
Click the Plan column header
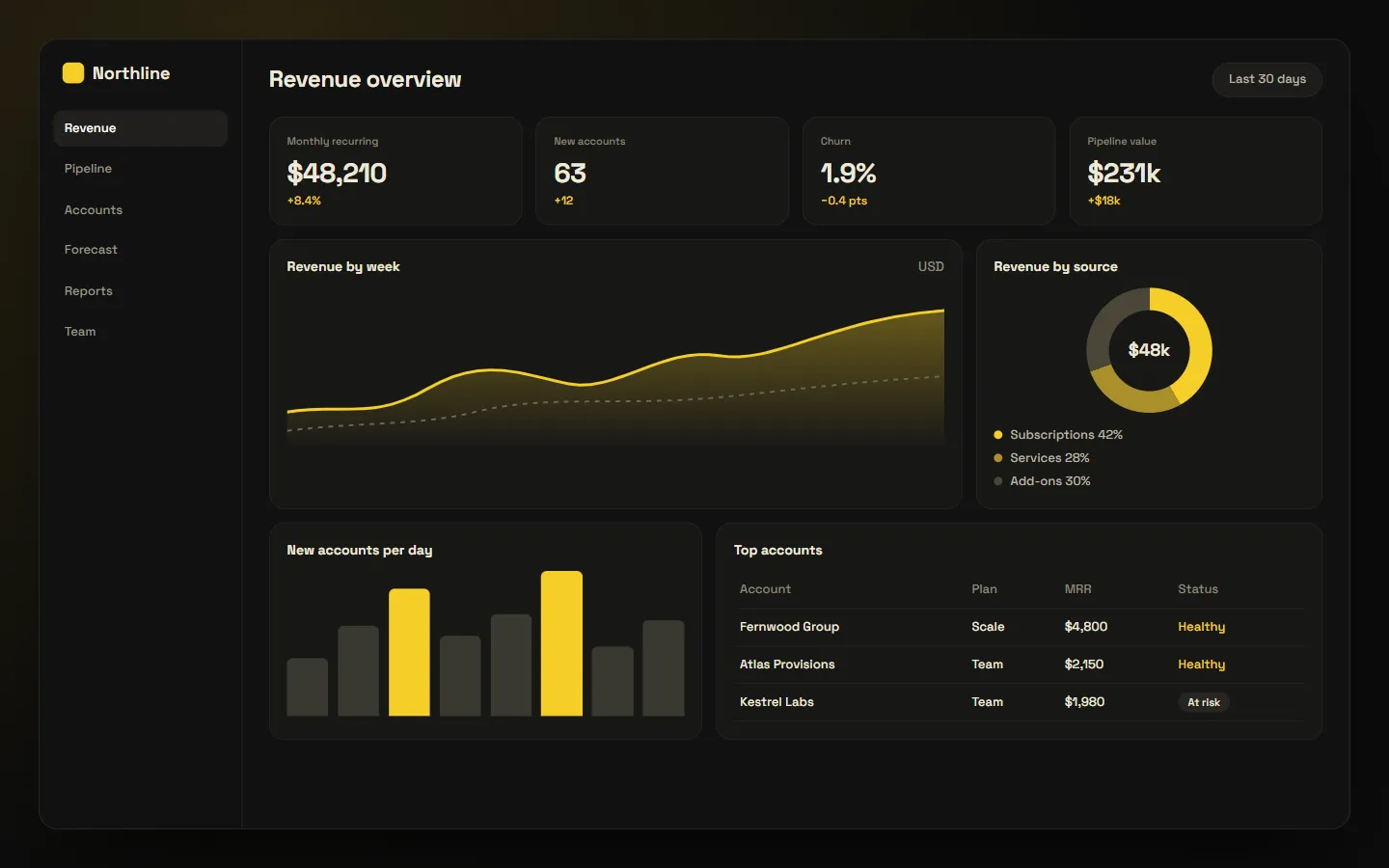pyautogui.click(x=984, y=589)
